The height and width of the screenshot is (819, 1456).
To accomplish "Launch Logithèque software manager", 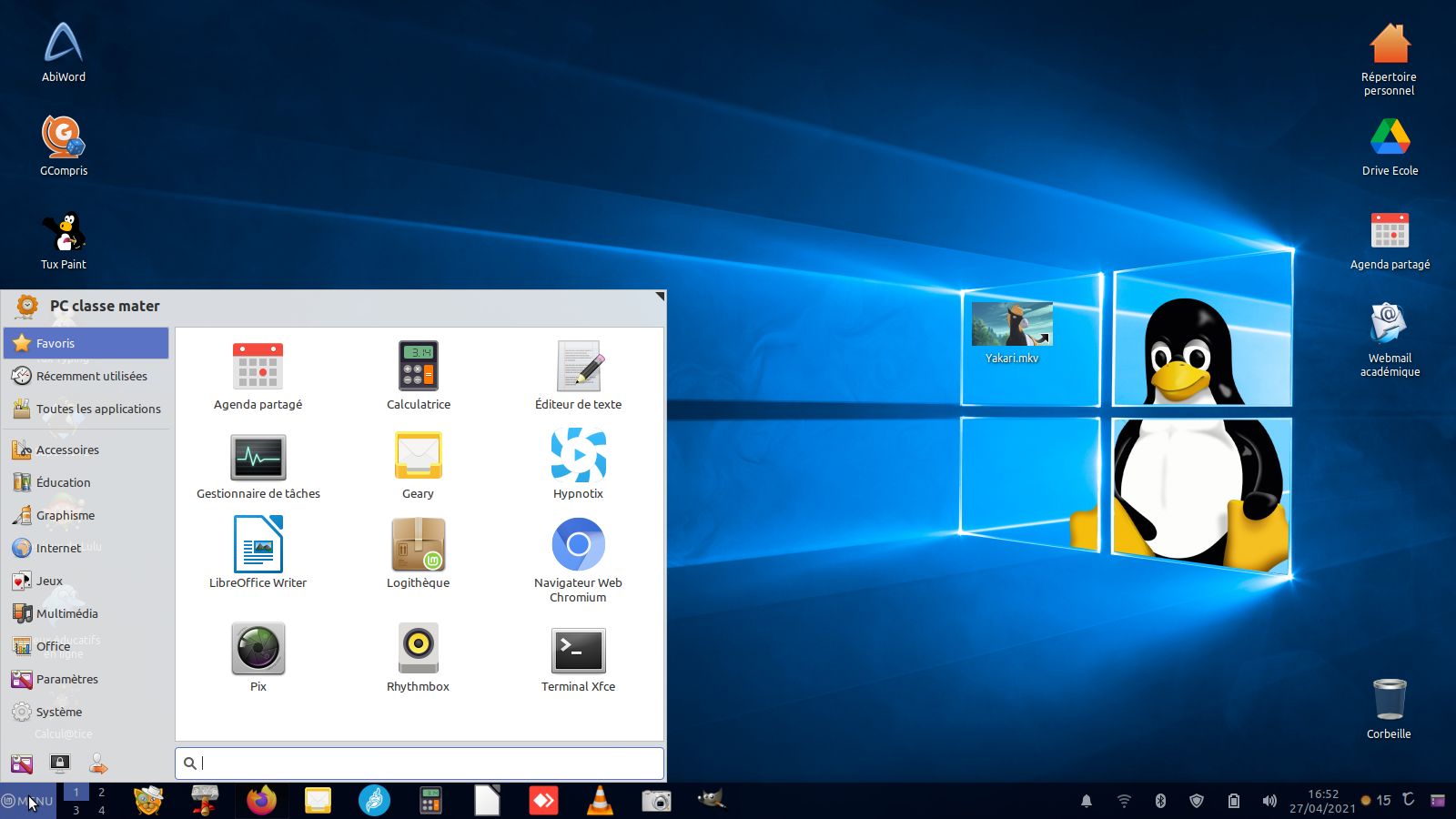I will point(419,553).
